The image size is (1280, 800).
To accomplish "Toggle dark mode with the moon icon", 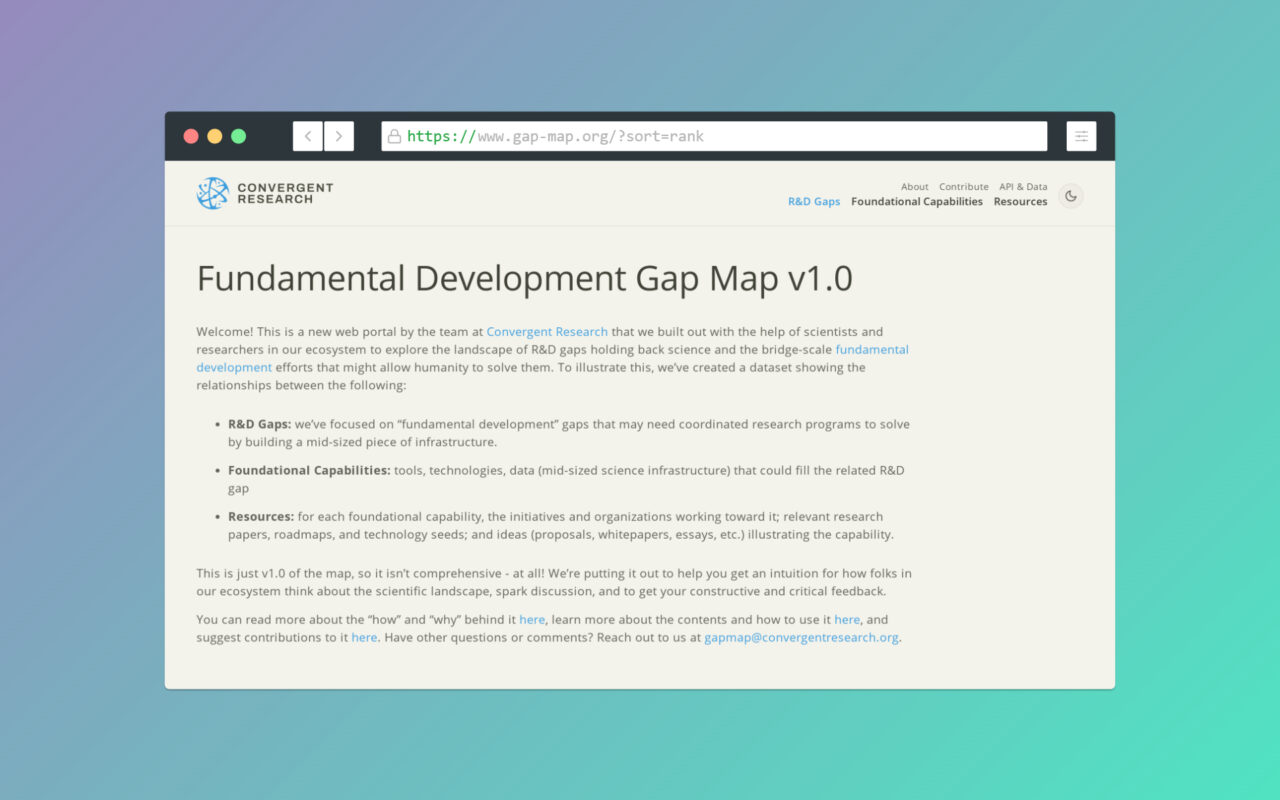I will coord(1070,196).
